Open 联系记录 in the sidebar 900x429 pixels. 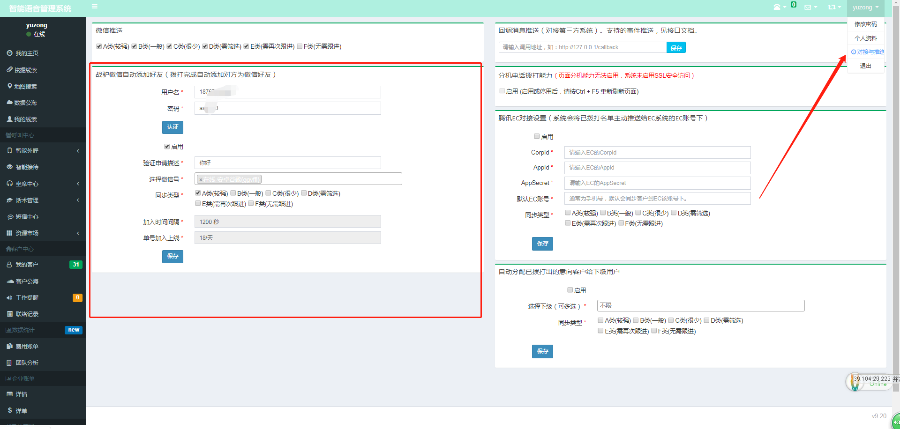click(43, 314)
